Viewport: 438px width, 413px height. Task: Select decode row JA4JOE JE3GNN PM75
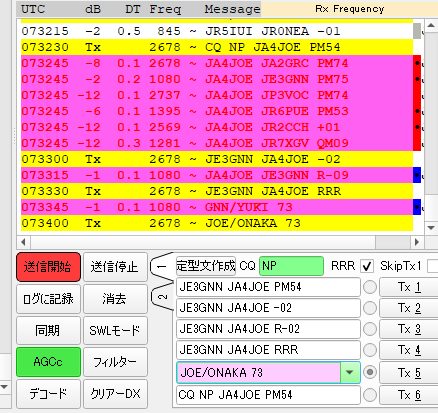(x=217, y=79)
